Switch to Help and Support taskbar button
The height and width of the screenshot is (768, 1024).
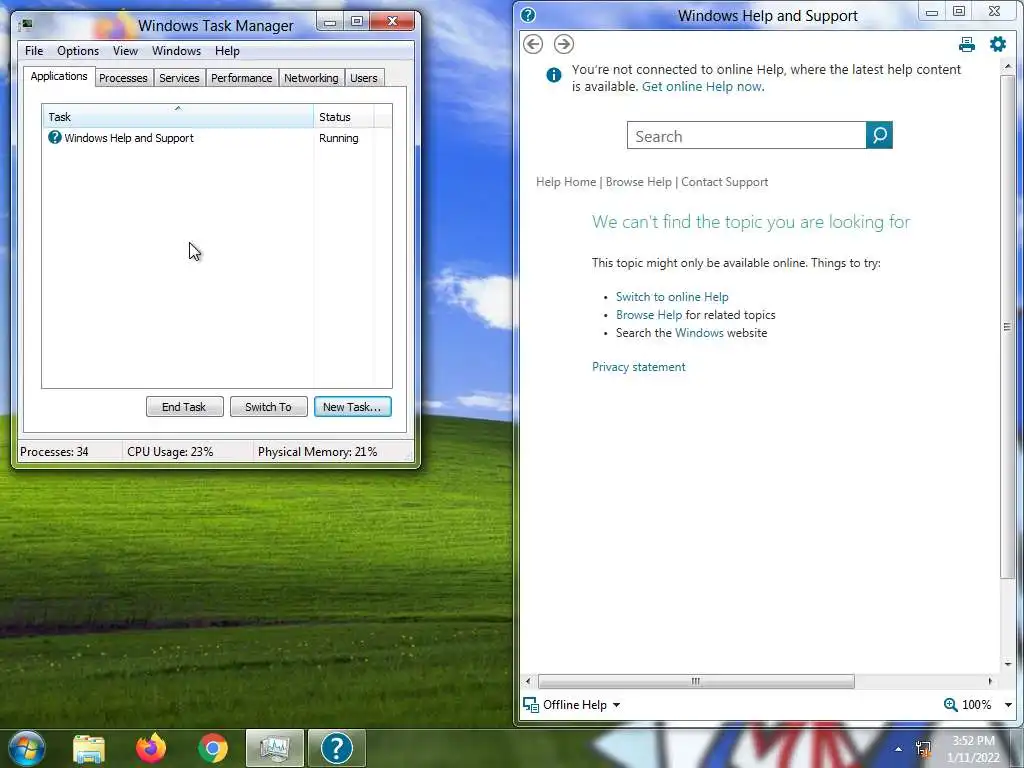click(336, 748)
